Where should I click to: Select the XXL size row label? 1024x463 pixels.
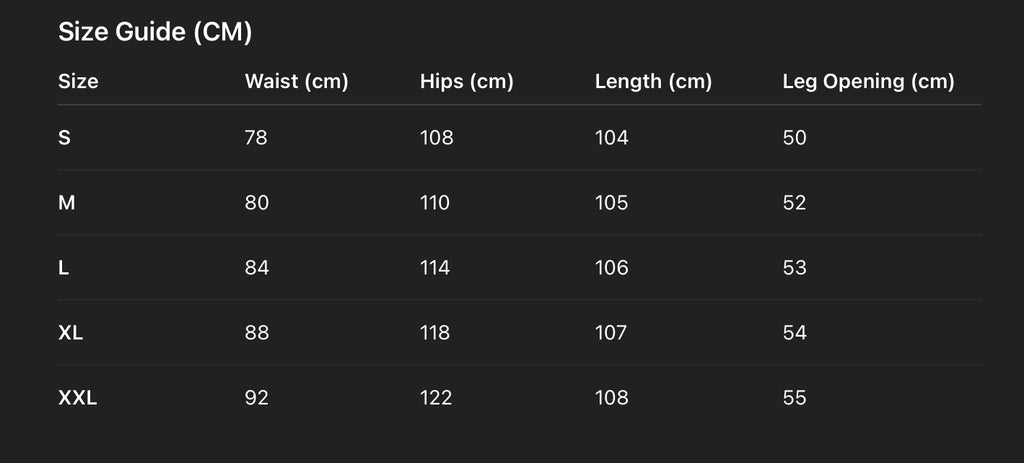click(77, 398)
